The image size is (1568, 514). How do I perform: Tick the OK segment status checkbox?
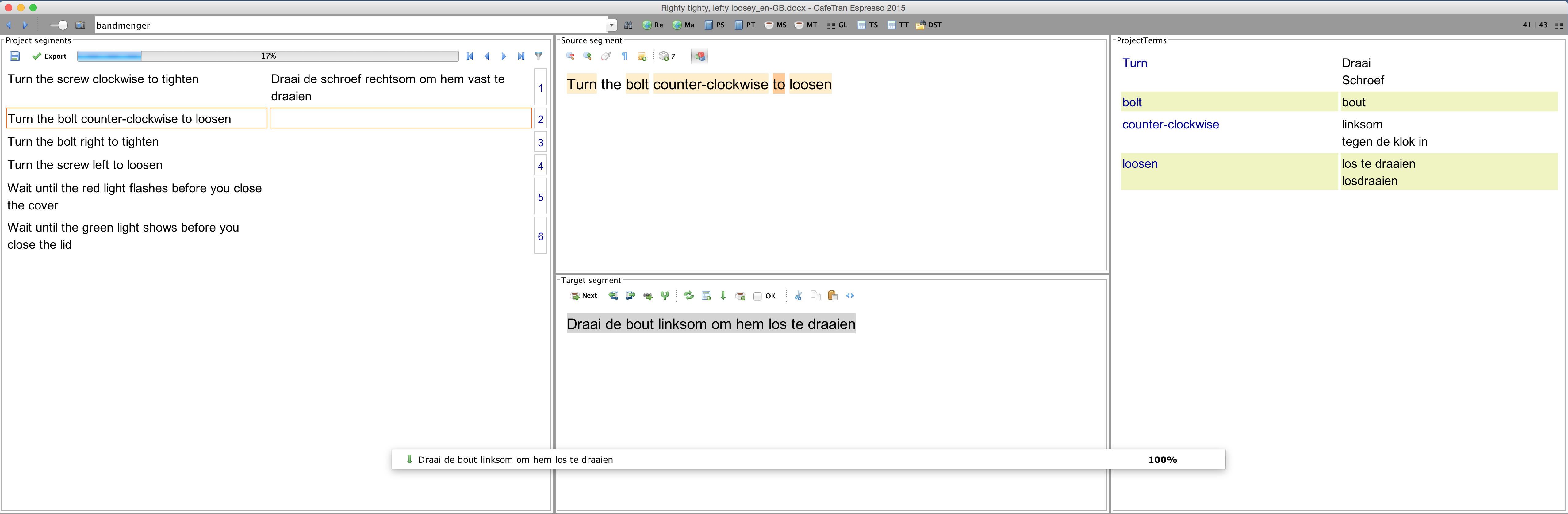point(758,297)
